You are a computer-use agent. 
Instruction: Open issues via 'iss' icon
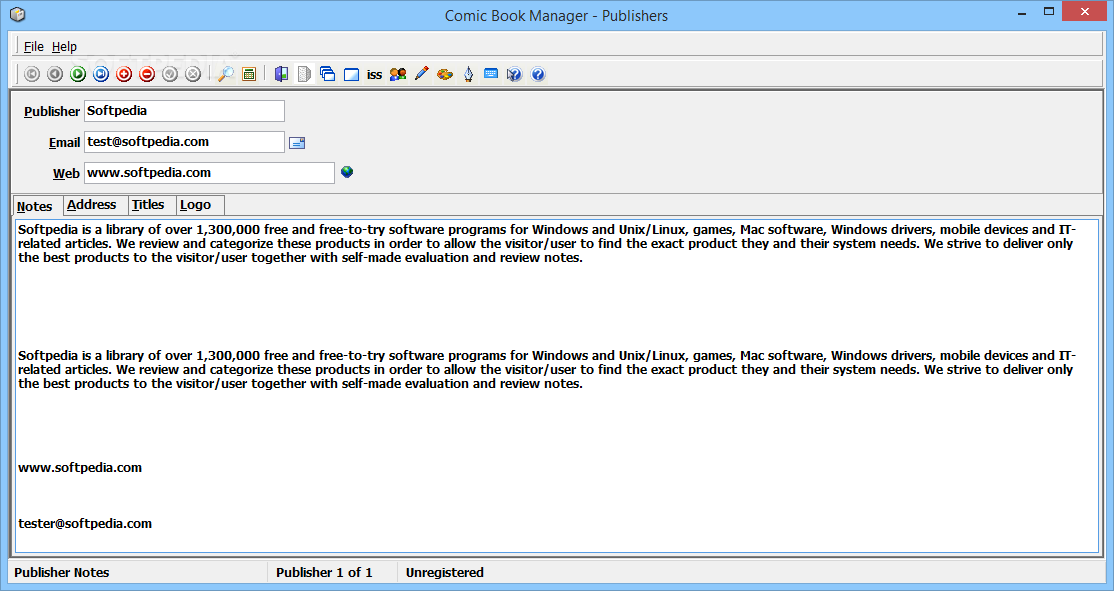374,75
